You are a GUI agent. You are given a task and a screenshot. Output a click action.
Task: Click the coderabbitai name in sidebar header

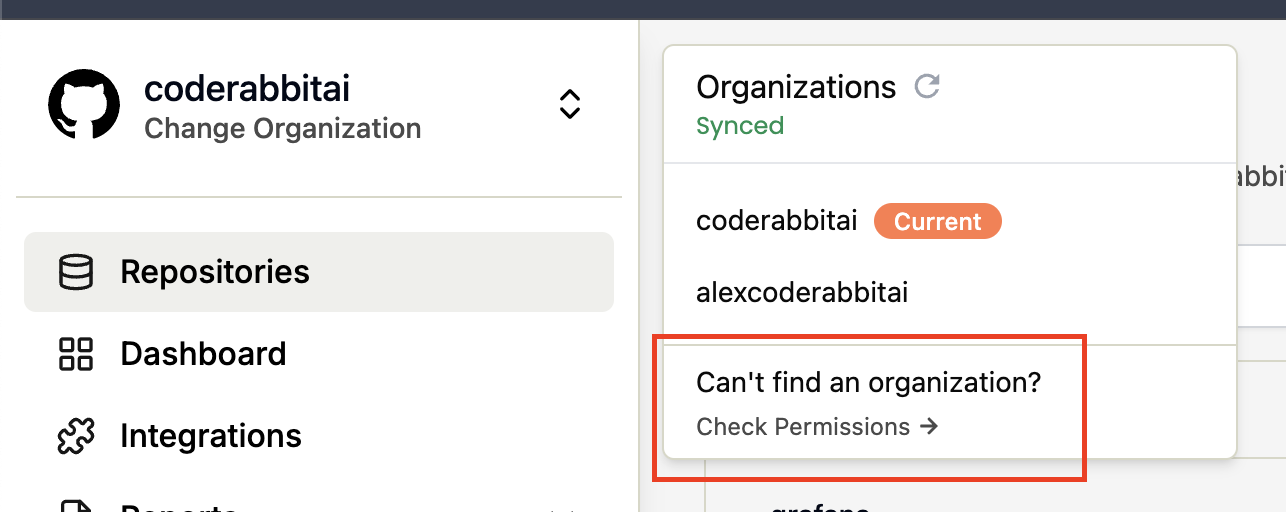pyautogui.click(x=247, y=89)
